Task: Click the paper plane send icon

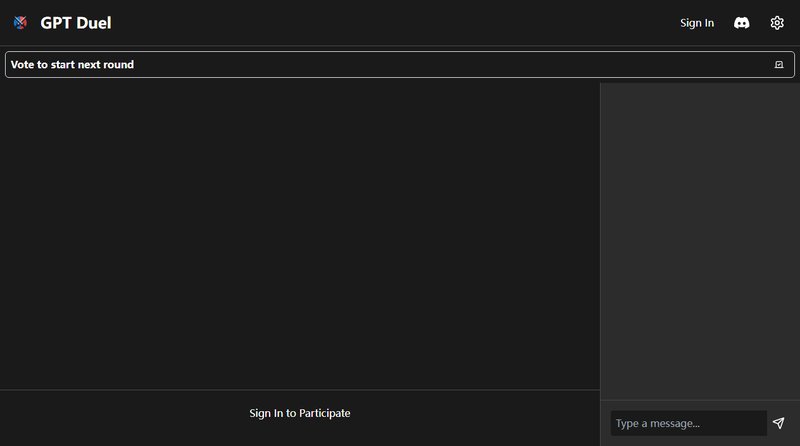Action: point(779,423)
